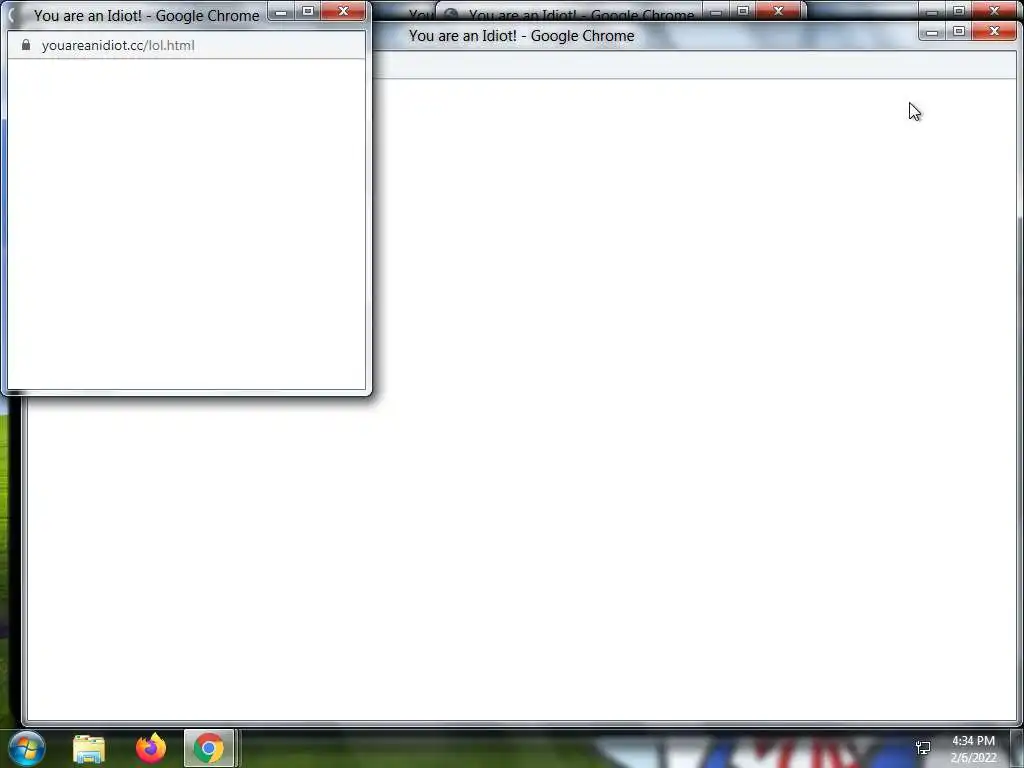Click the small front popup's title bar text
Viewport: 1024px width, 768px height.
(x=147, y=15)
